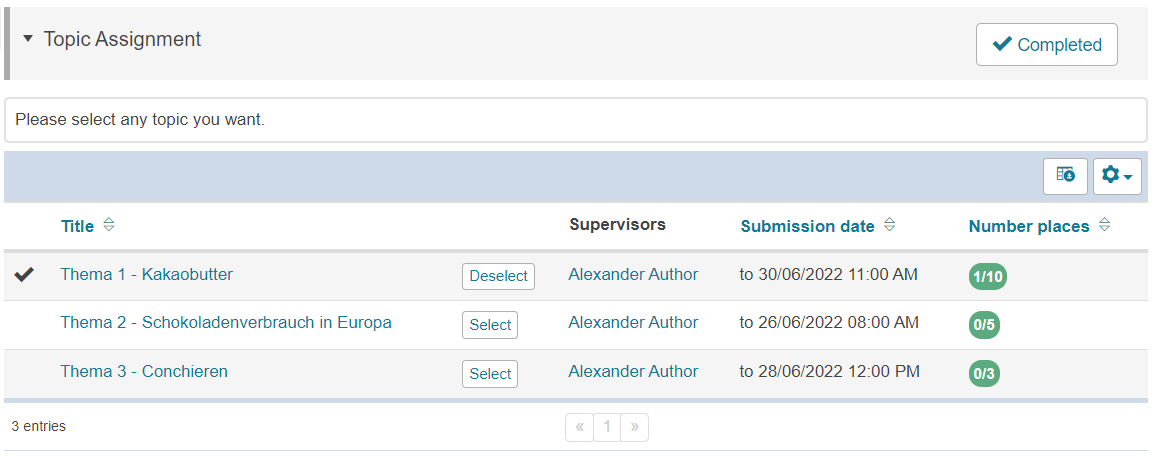Click page number 1 in pagination
This screenshot has height=469, width=1160.
[x=606, y=428]
